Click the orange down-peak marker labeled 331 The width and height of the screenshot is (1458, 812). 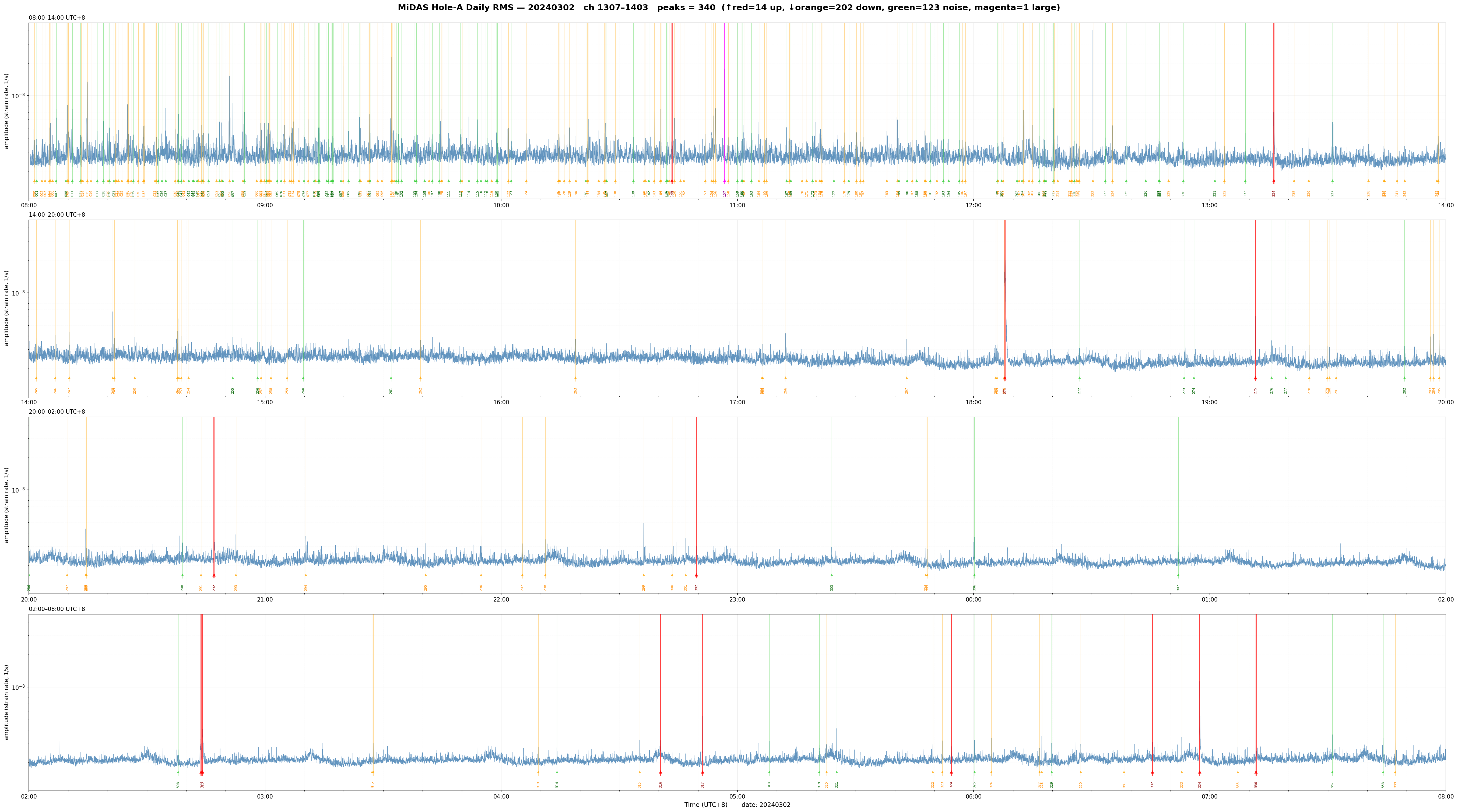[1124, 772]
